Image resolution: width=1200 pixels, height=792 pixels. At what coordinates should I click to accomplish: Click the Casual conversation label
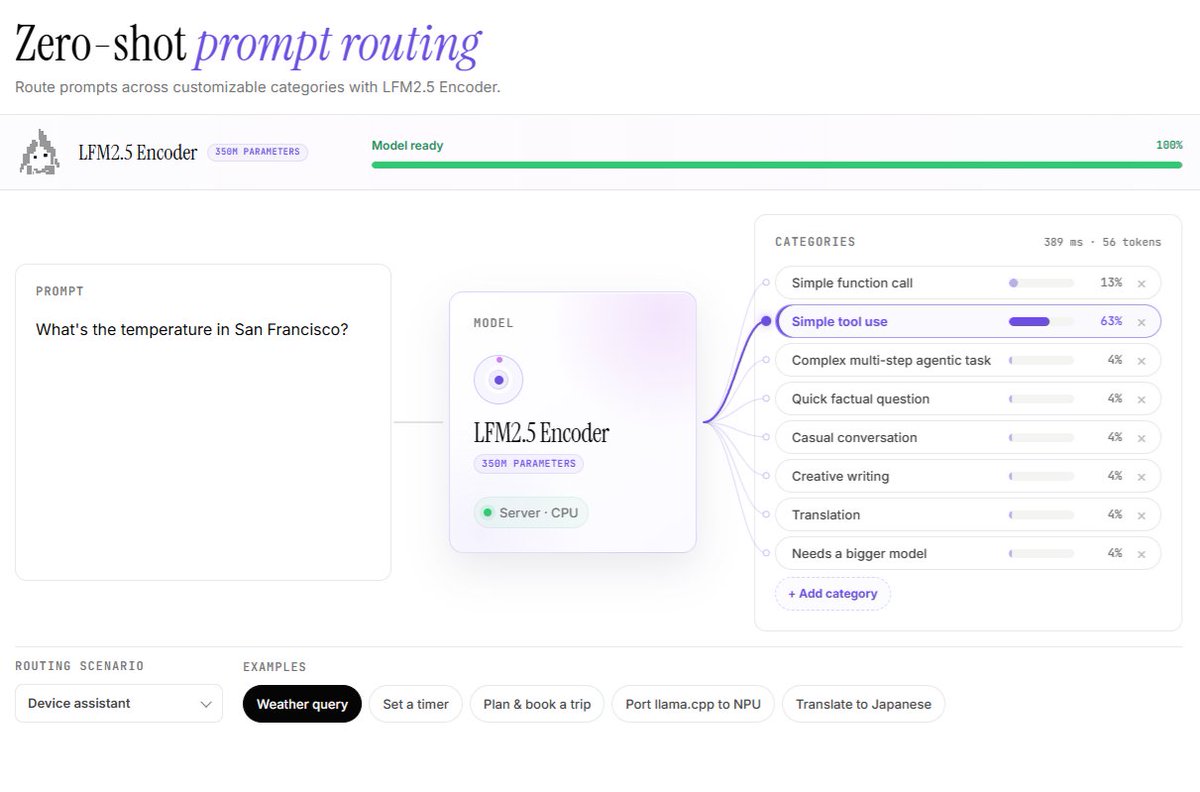(x=854, y=437)
